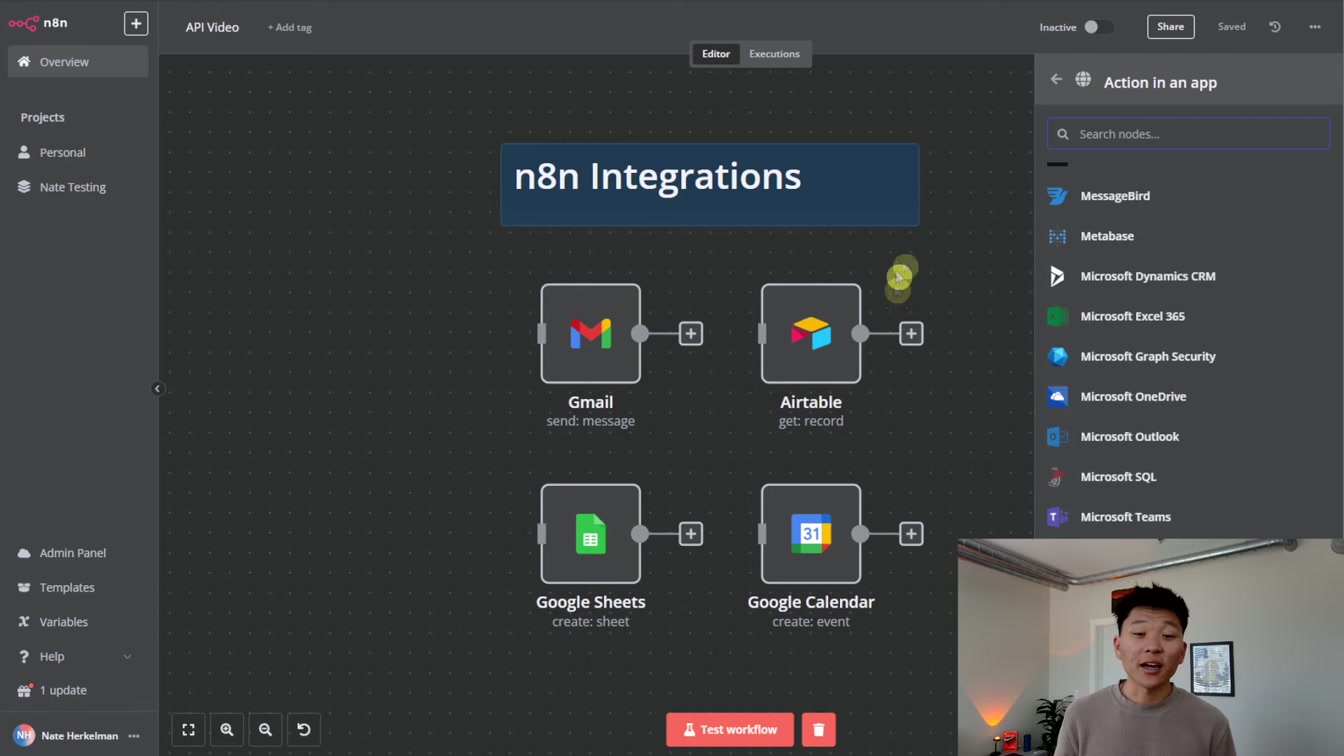Choose Microsoft OneDrive icon
Screen dimensions: 1344x756
tap(1057, 396)
